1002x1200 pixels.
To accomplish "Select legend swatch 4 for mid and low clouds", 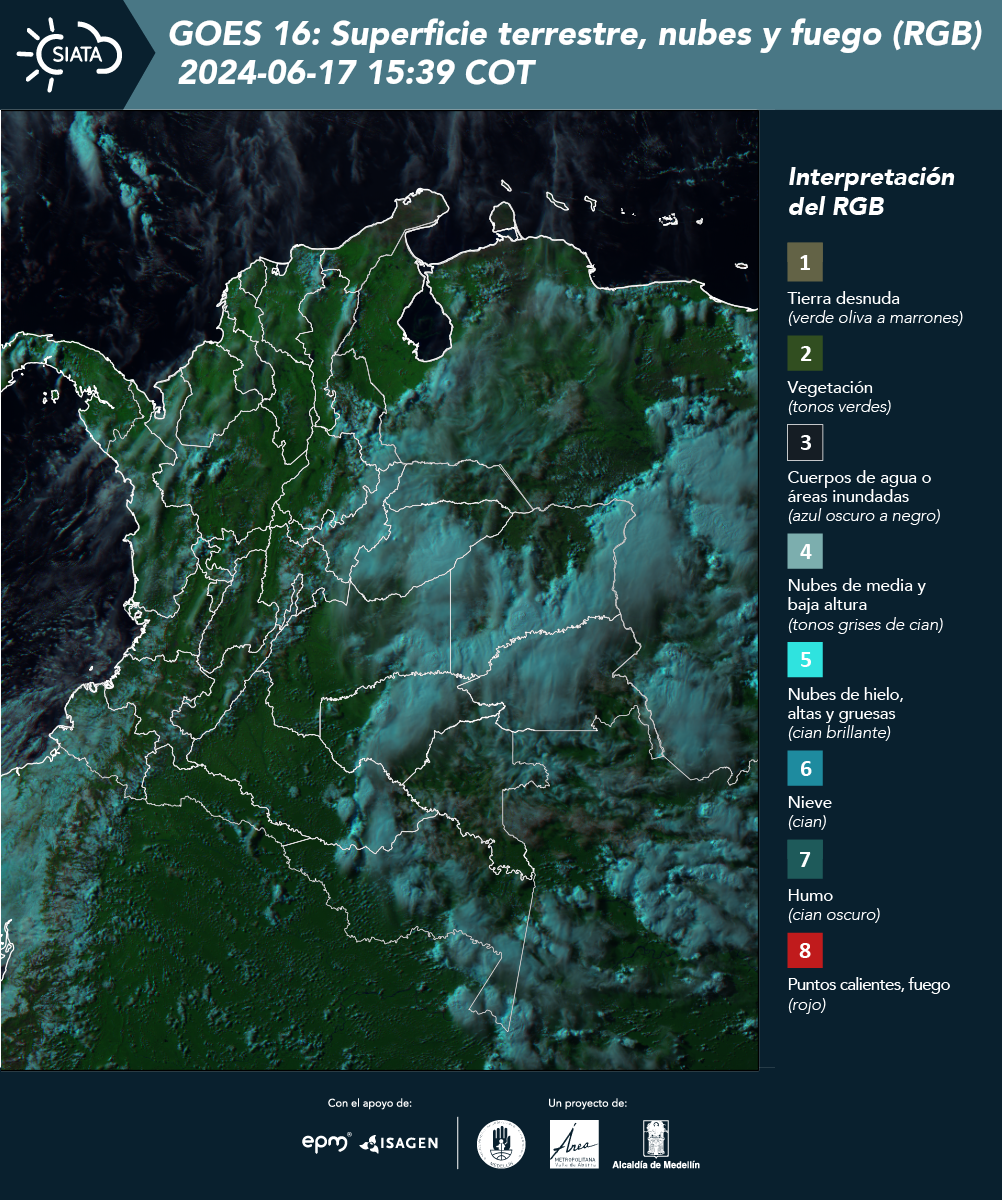I will [x=805, y=550].
